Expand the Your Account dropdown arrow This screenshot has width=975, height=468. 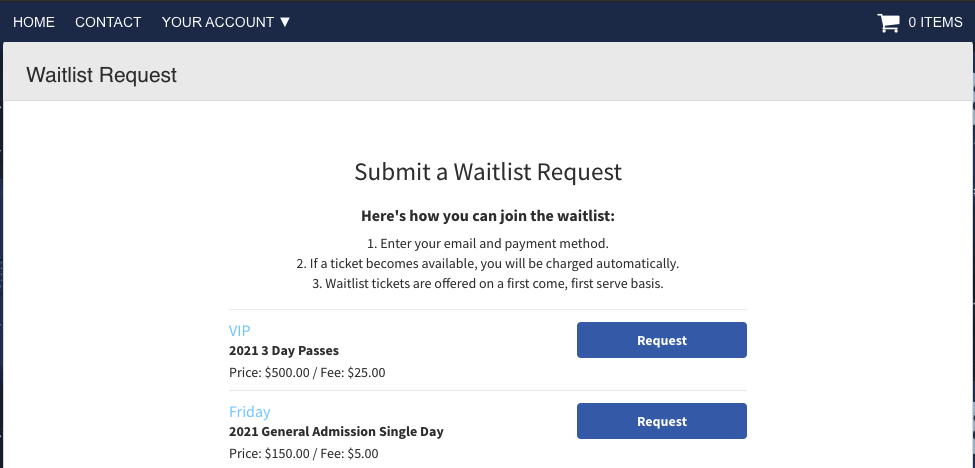285,22
